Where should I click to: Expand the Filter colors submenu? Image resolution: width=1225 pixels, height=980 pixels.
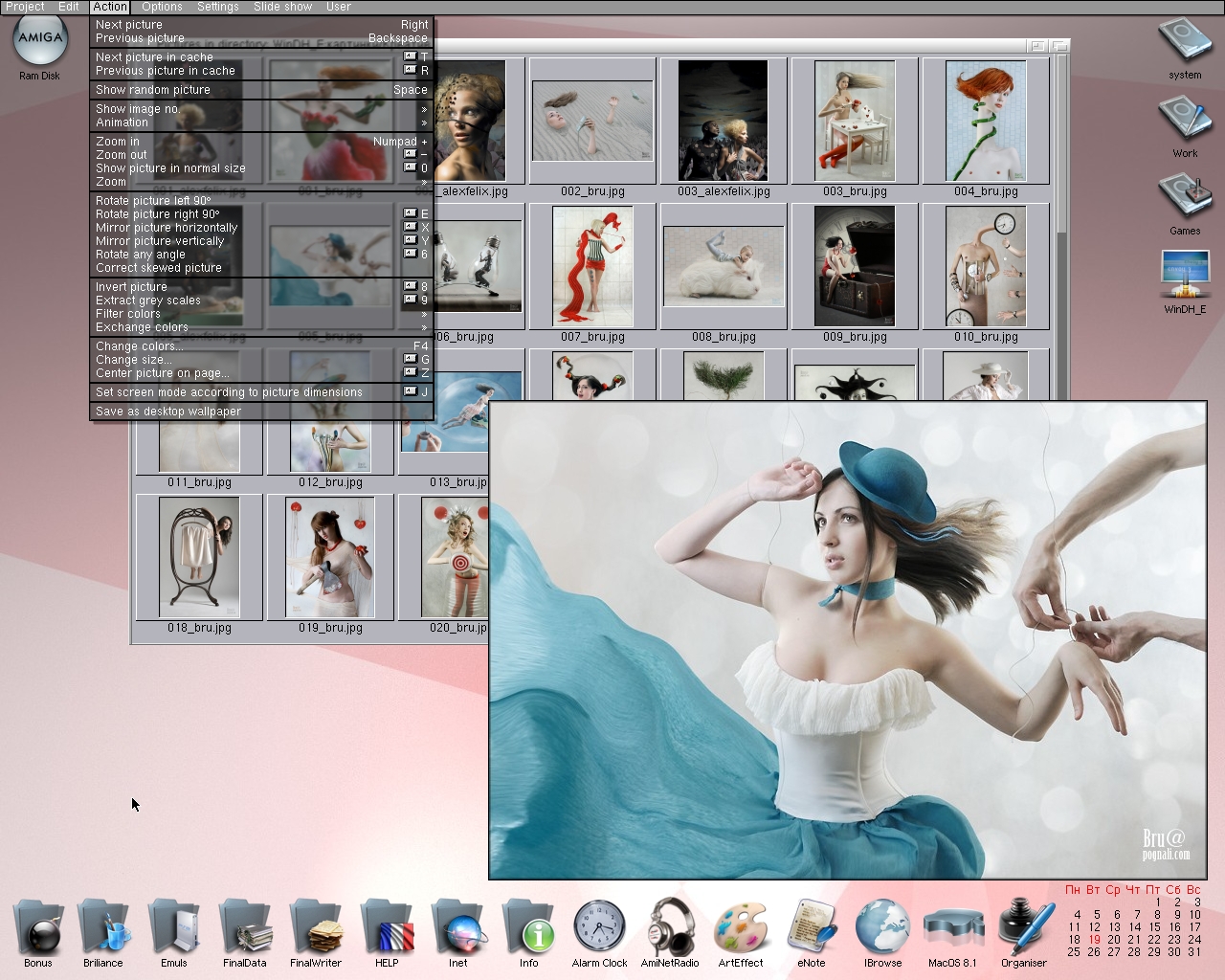tap(260, 314)
